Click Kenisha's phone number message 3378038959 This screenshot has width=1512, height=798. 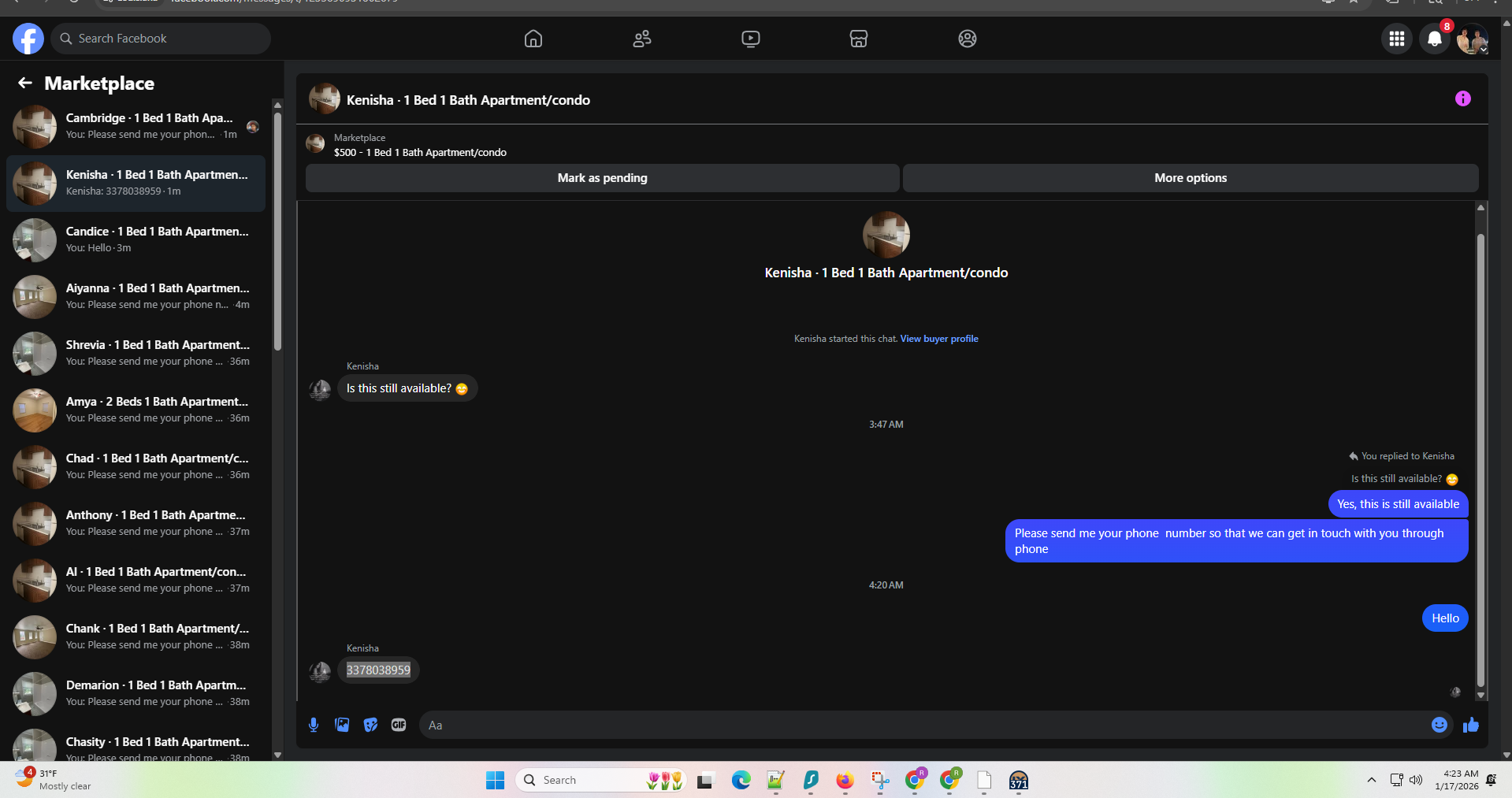[x=378, y=670]
